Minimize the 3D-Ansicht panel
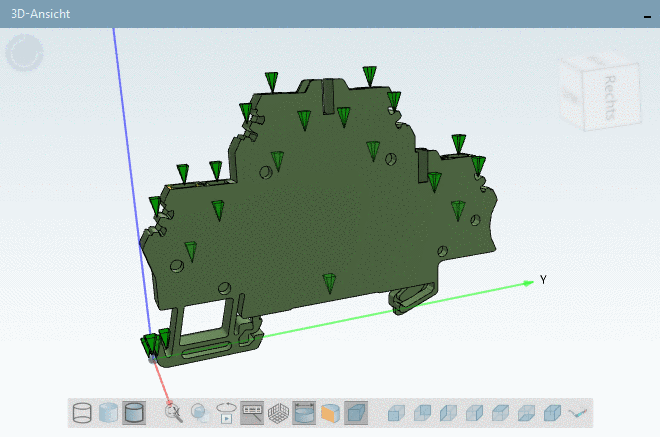 (647, 16)
